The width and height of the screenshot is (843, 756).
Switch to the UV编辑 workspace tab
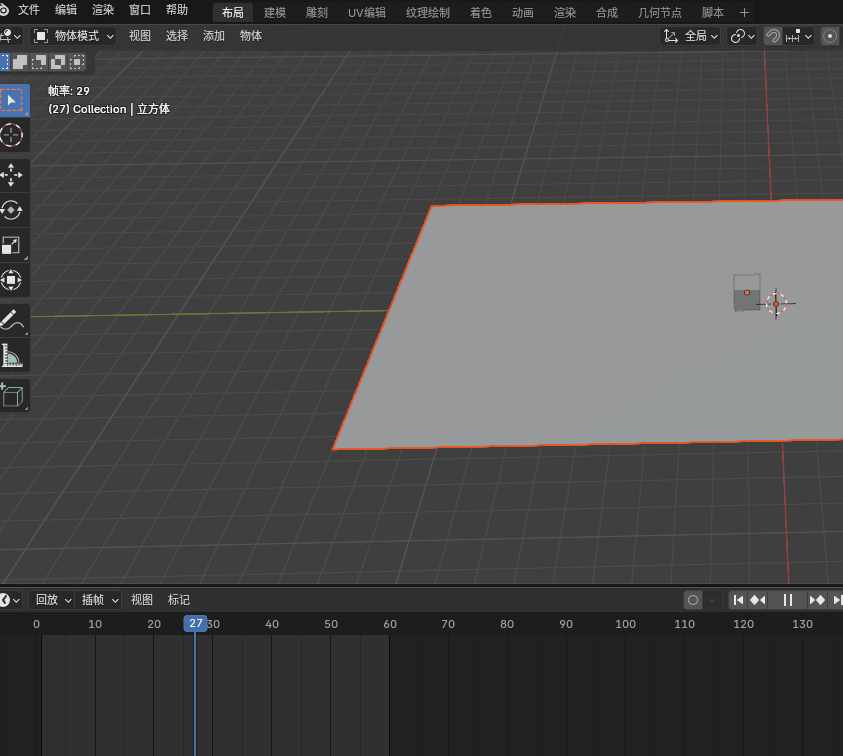click(367, 12)
